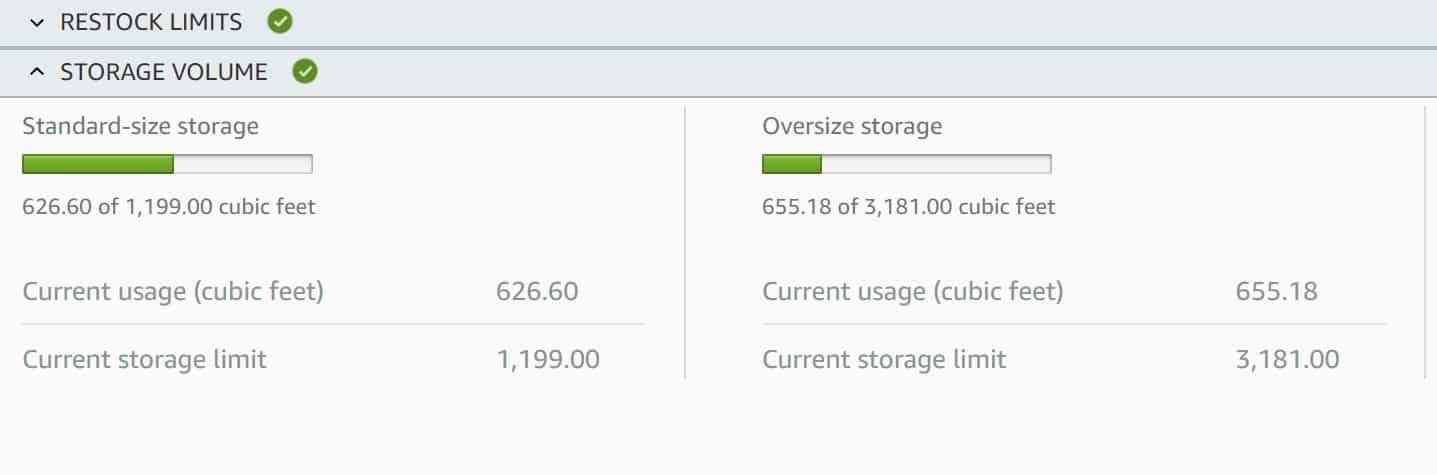Select the 626.60 current usage value
The image size is (1437, 475).
point(537,292)
